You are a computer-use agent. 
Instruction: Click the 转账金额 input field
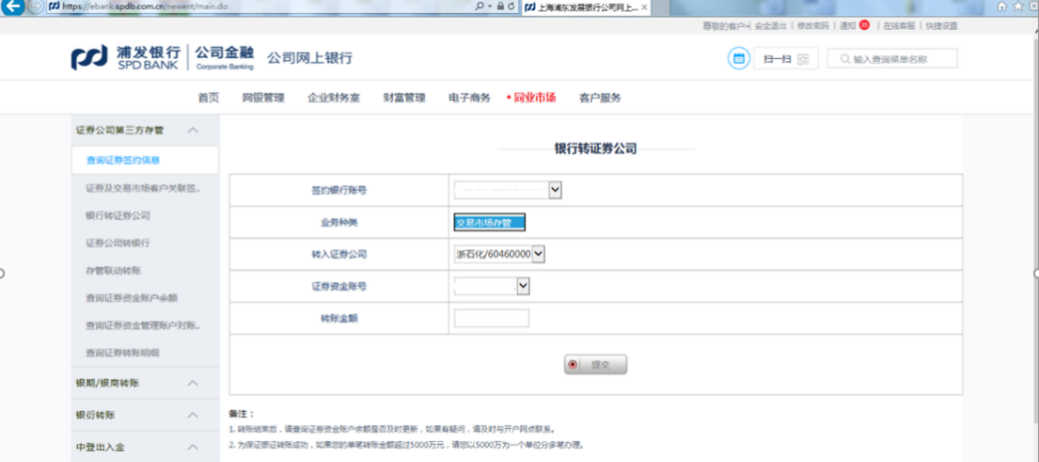point(491,319)
